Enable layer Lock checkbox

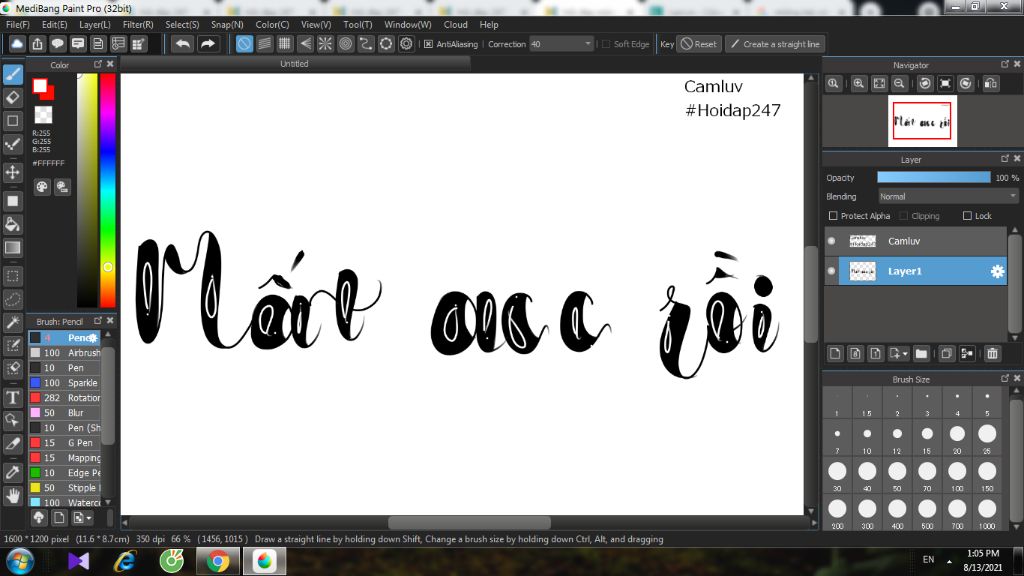[967, 216]
